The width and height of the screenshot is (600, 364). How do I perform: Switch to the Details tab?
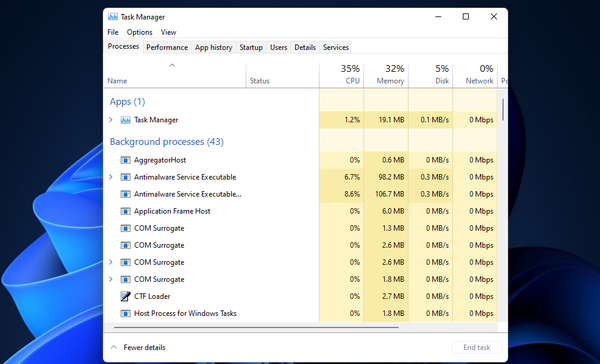(x=305, y=47)
